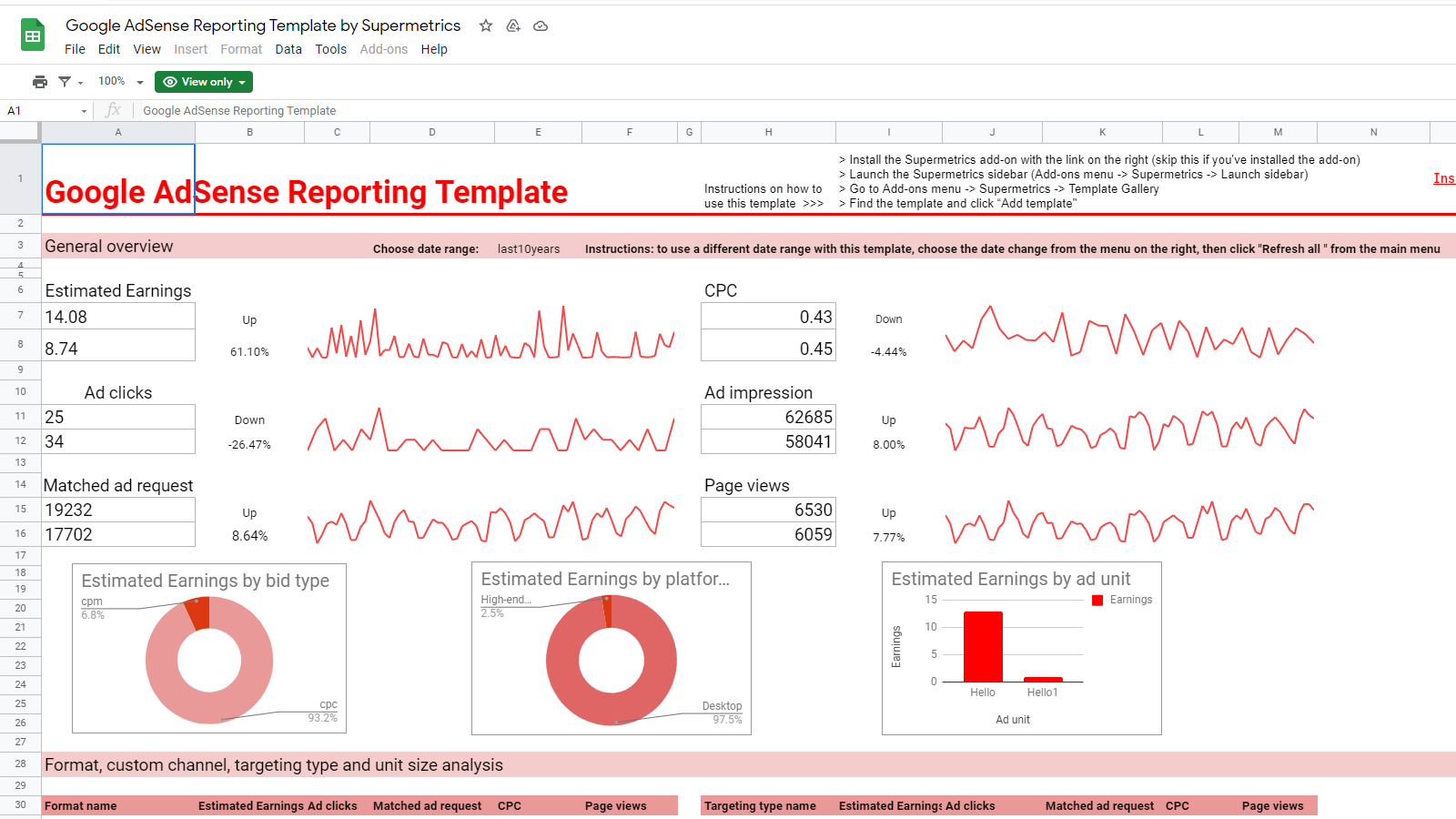Open the Add-ons menu
Viewport: 1456px width, 819px height.
click(x=384, y=49)
